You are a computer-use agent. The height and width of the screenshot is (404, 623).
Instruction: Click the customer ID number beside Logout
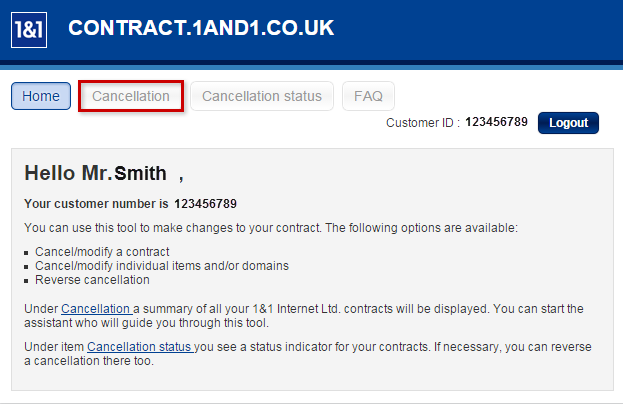click(497, 123)
